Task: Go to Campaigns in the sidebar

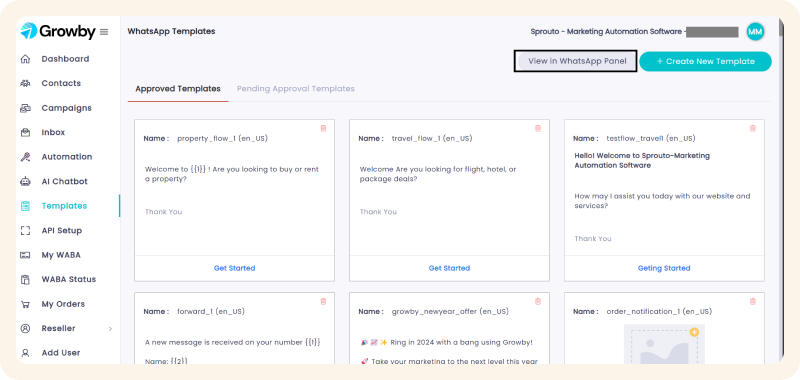Action: coord(67,108)
